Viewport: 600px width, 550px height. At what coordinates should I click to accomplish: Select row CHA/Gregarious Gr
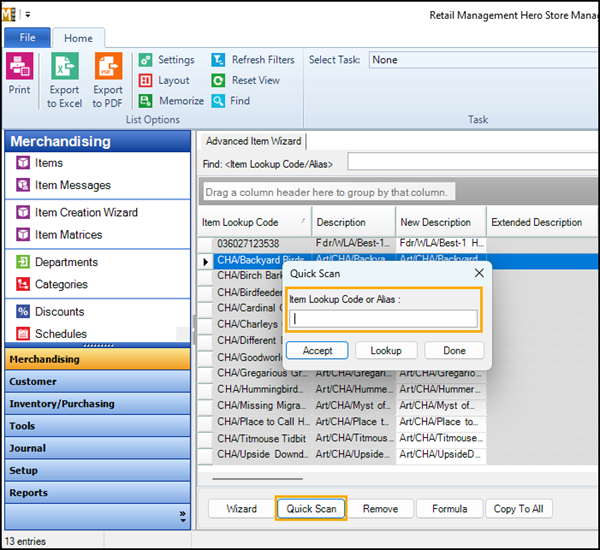pyautogui.click(x=398, y=373)
